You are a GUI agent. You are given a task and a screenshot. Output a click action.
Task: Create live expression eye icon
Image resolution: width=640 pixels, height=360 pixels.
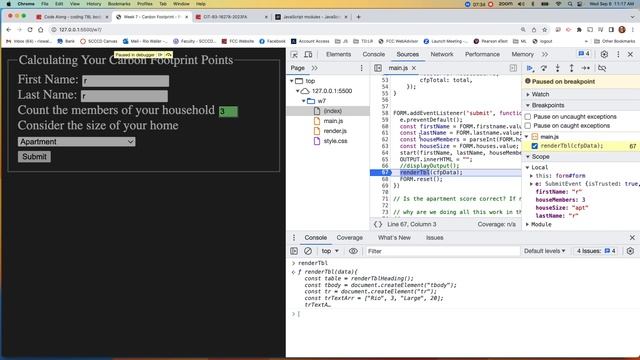tap(353, 251)
